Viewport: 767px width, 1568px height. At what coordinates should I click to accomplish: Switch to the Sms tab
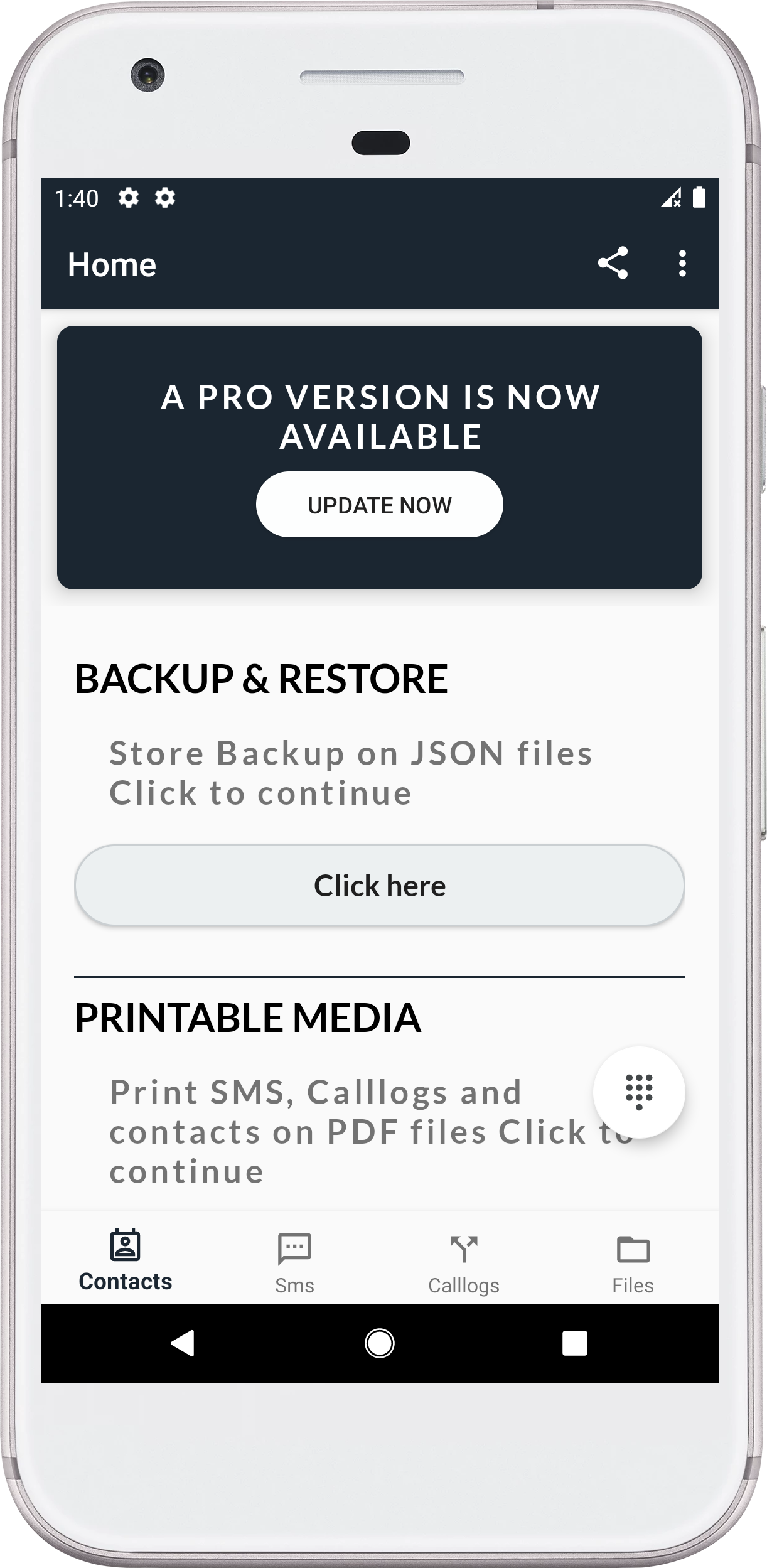point(294,1262)
